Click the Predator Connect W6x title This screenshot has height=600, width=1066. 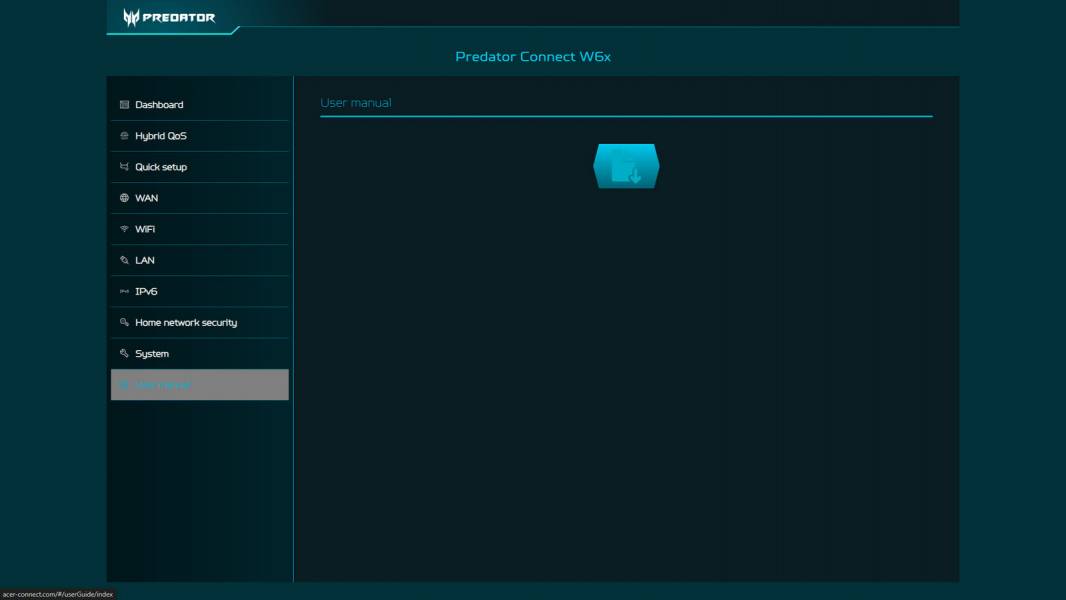533,57
